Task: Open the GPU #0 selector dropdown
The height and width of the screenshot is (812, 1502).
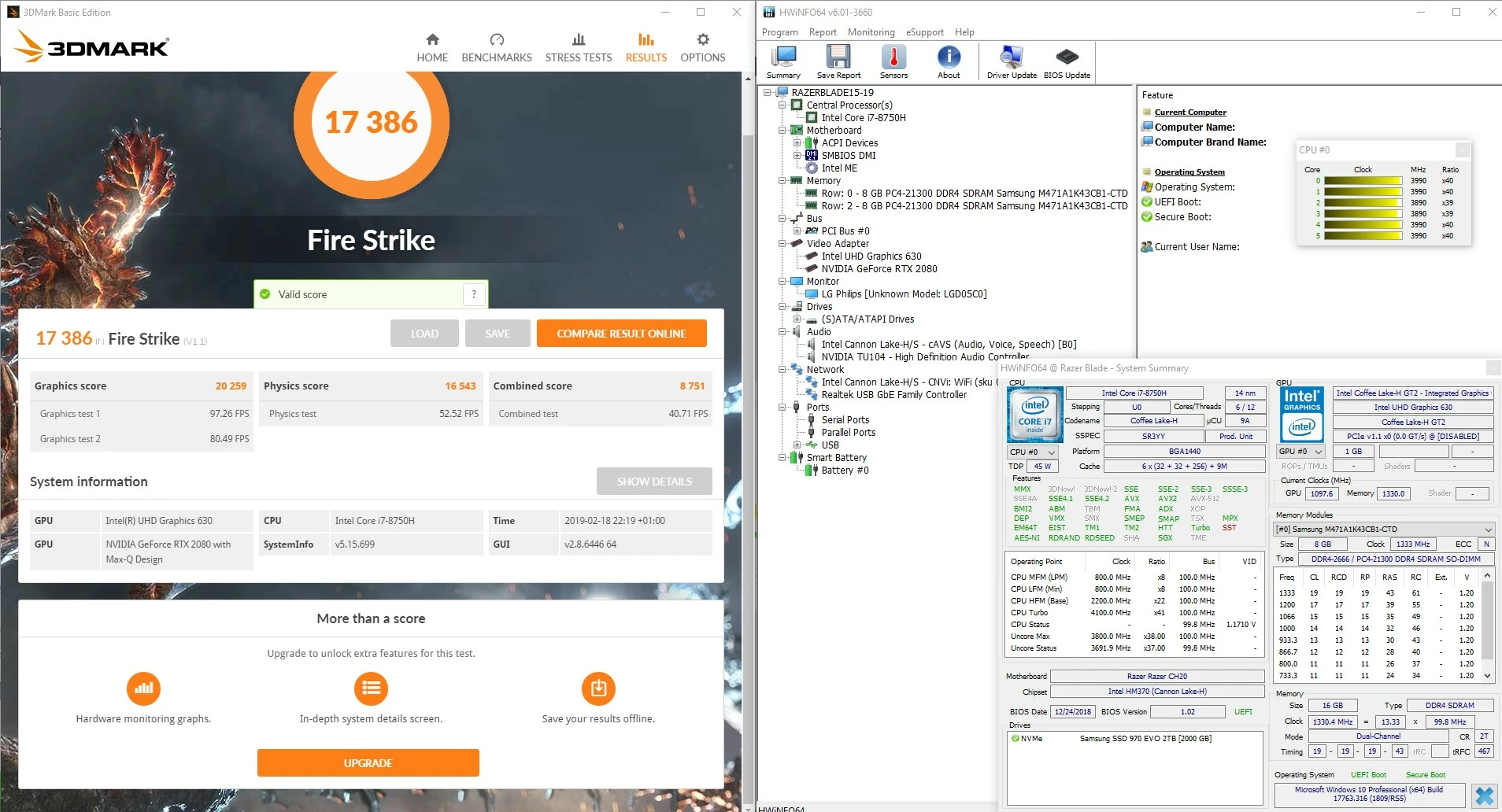Action: (1300, 452)
